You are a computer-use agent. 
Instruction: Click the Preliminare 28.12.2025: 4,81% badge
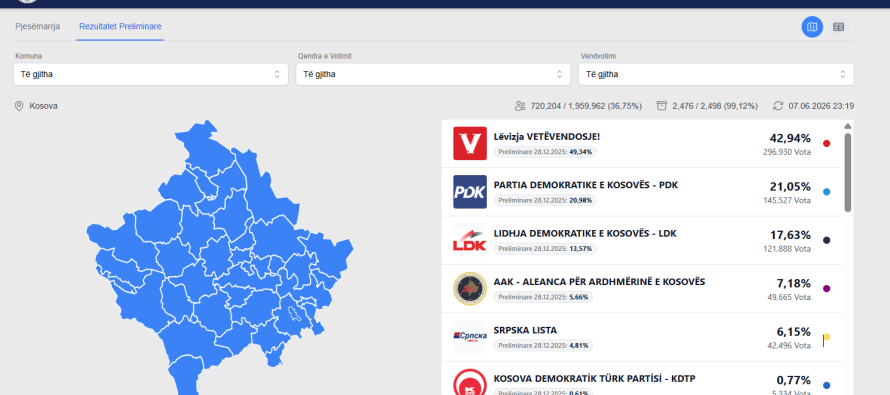543,345
